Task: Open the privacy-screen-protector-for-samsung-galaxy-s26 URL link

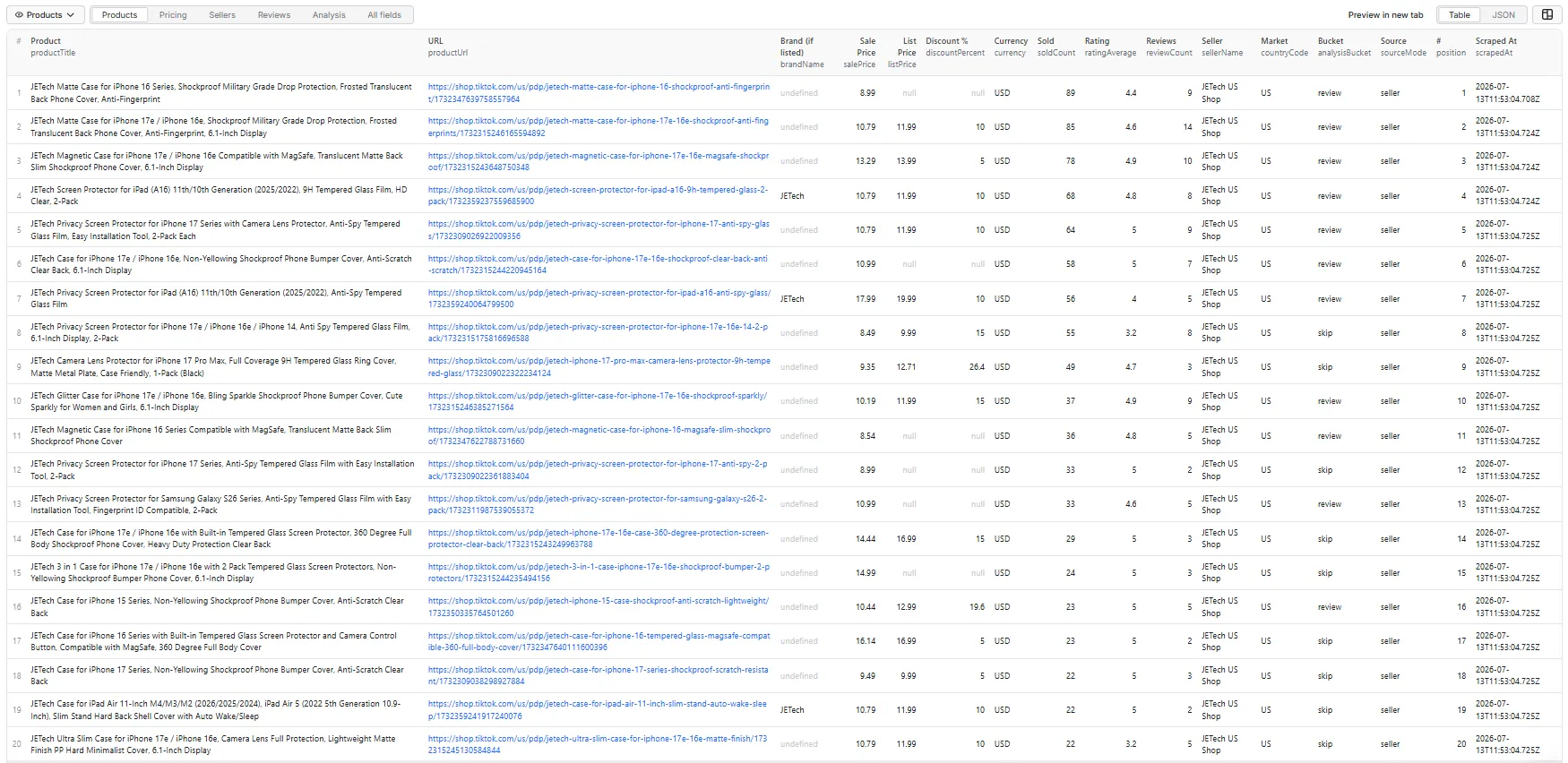Action: pos(598,504)
